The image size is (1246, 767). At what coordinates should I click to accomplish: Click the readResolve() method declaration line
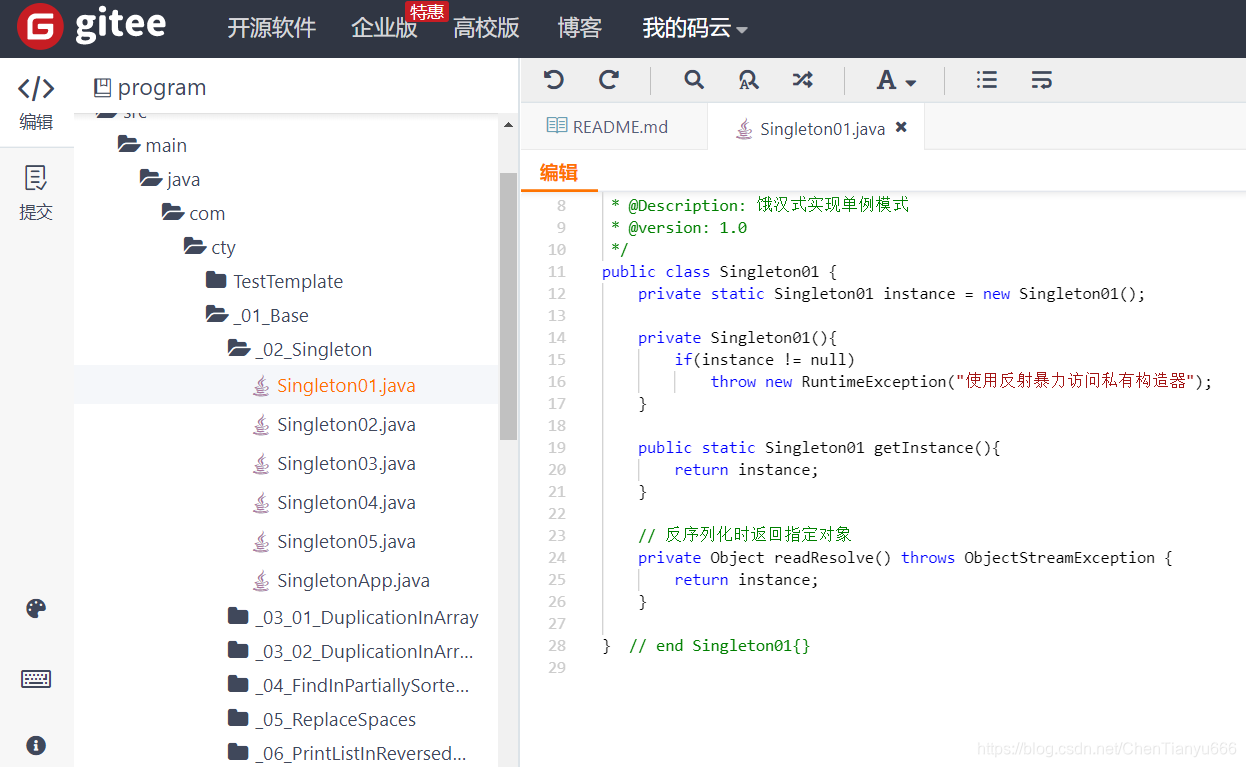click(x=905, y=558)
